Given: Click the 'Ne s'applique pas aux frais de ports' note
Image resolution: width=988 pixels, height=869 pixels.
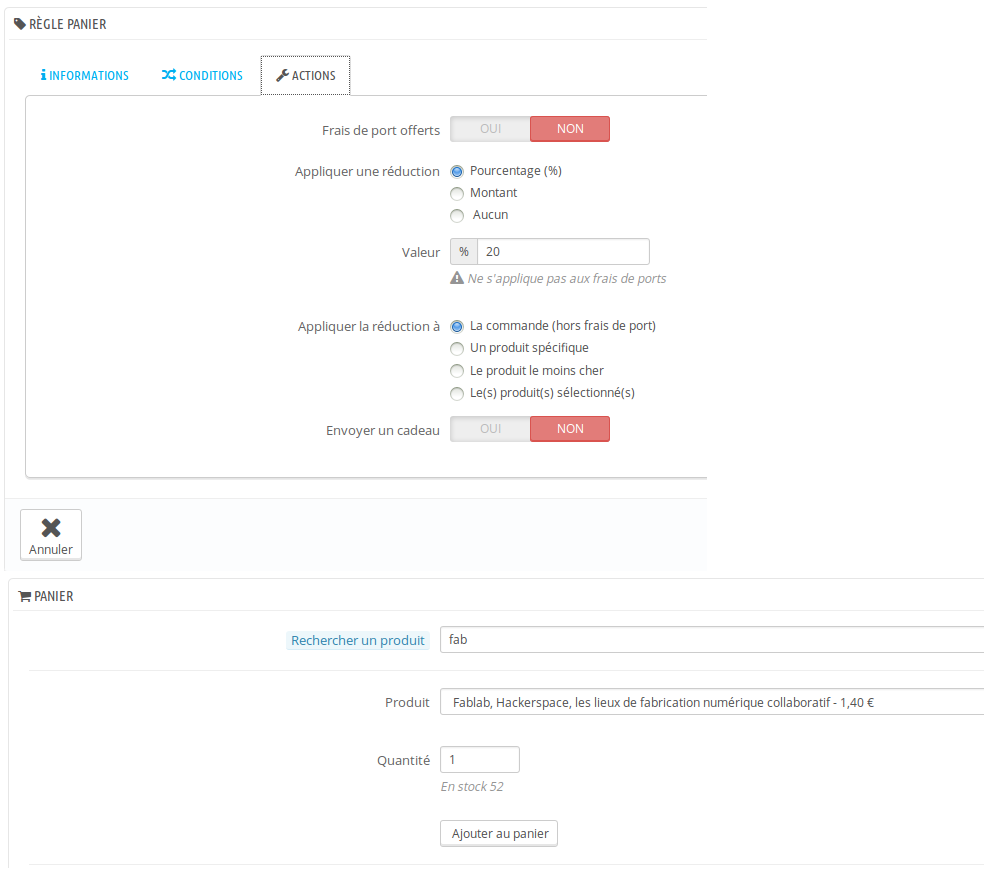Looking at the screenshot, I should 566,279.
